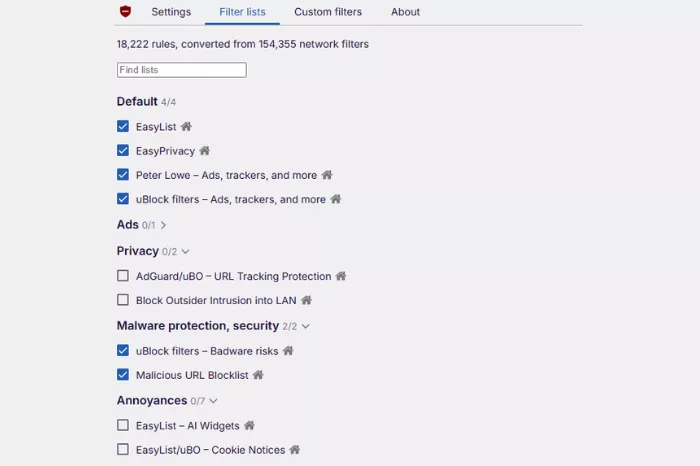
Task: Click the Annoyances heading text
Action: pyautogui.click(x=152, y=400)
